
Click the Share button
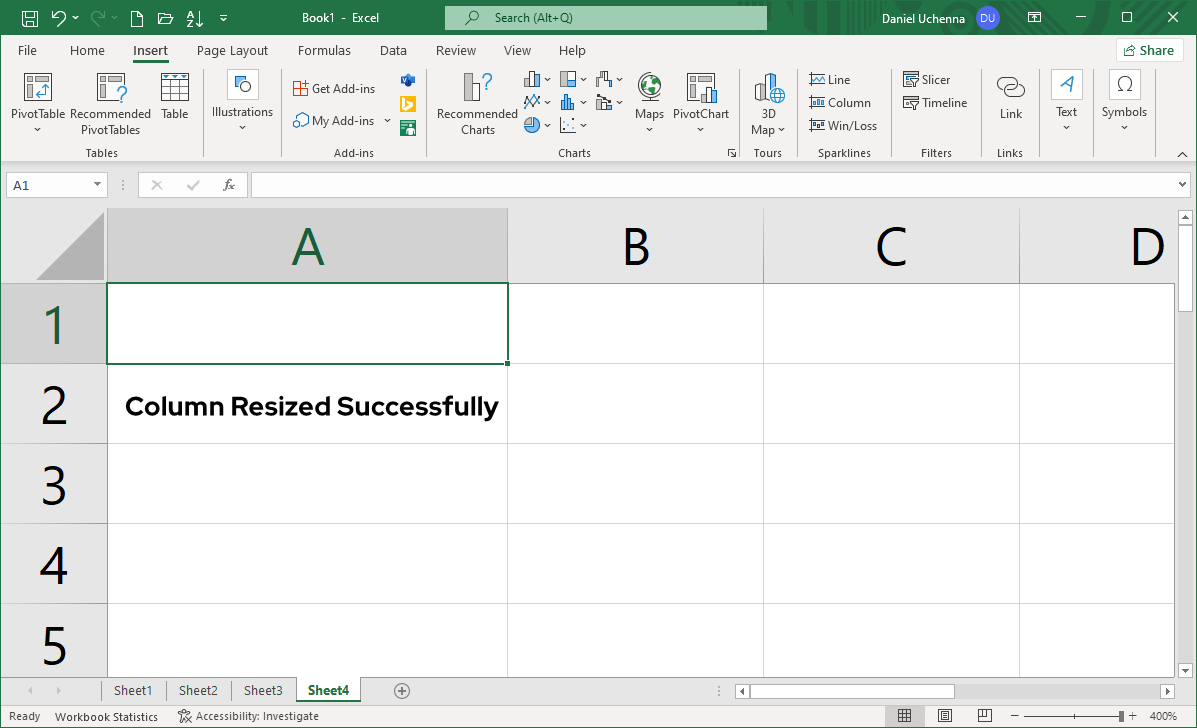pyautogui.click(x=1149, y=49)
